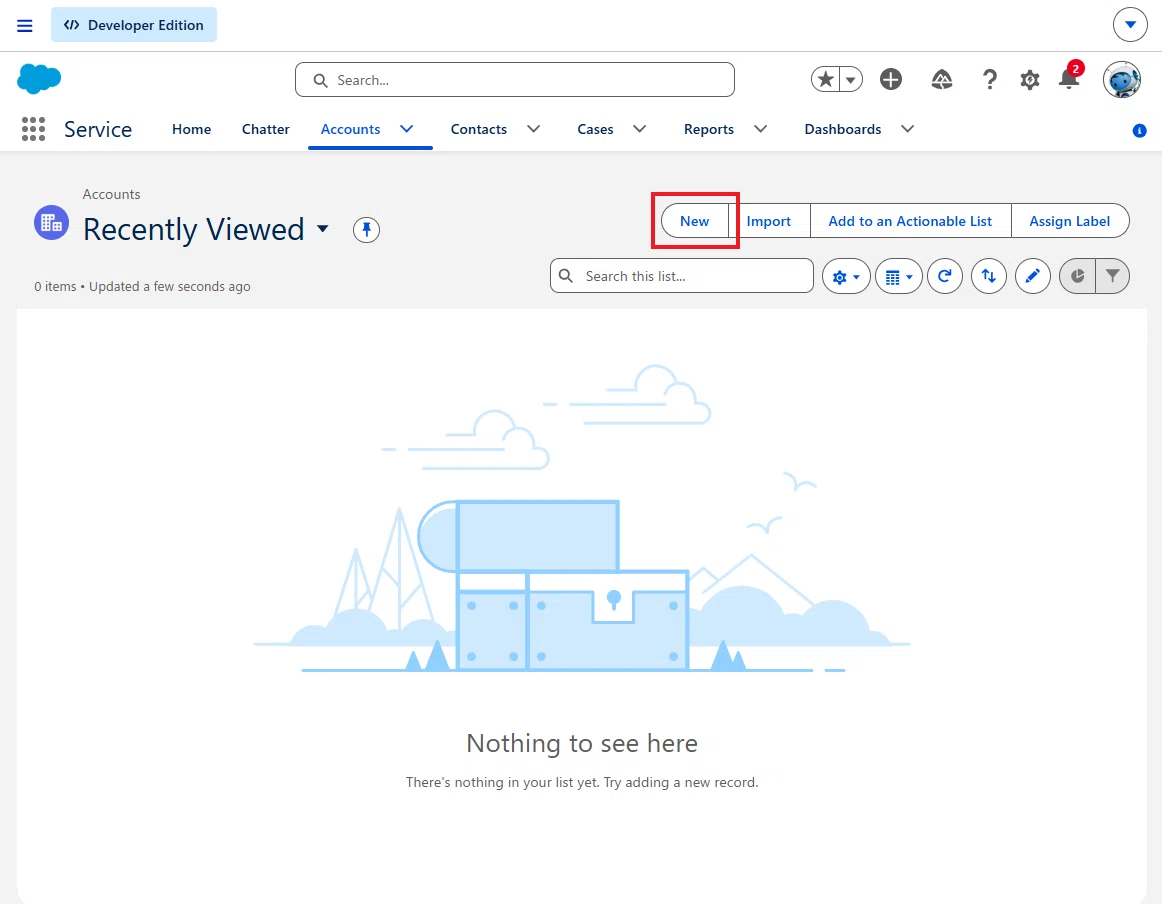Open the Trailhead guidance icon
This screenshot has width=1162, height=904.
(x=941, y=79)
